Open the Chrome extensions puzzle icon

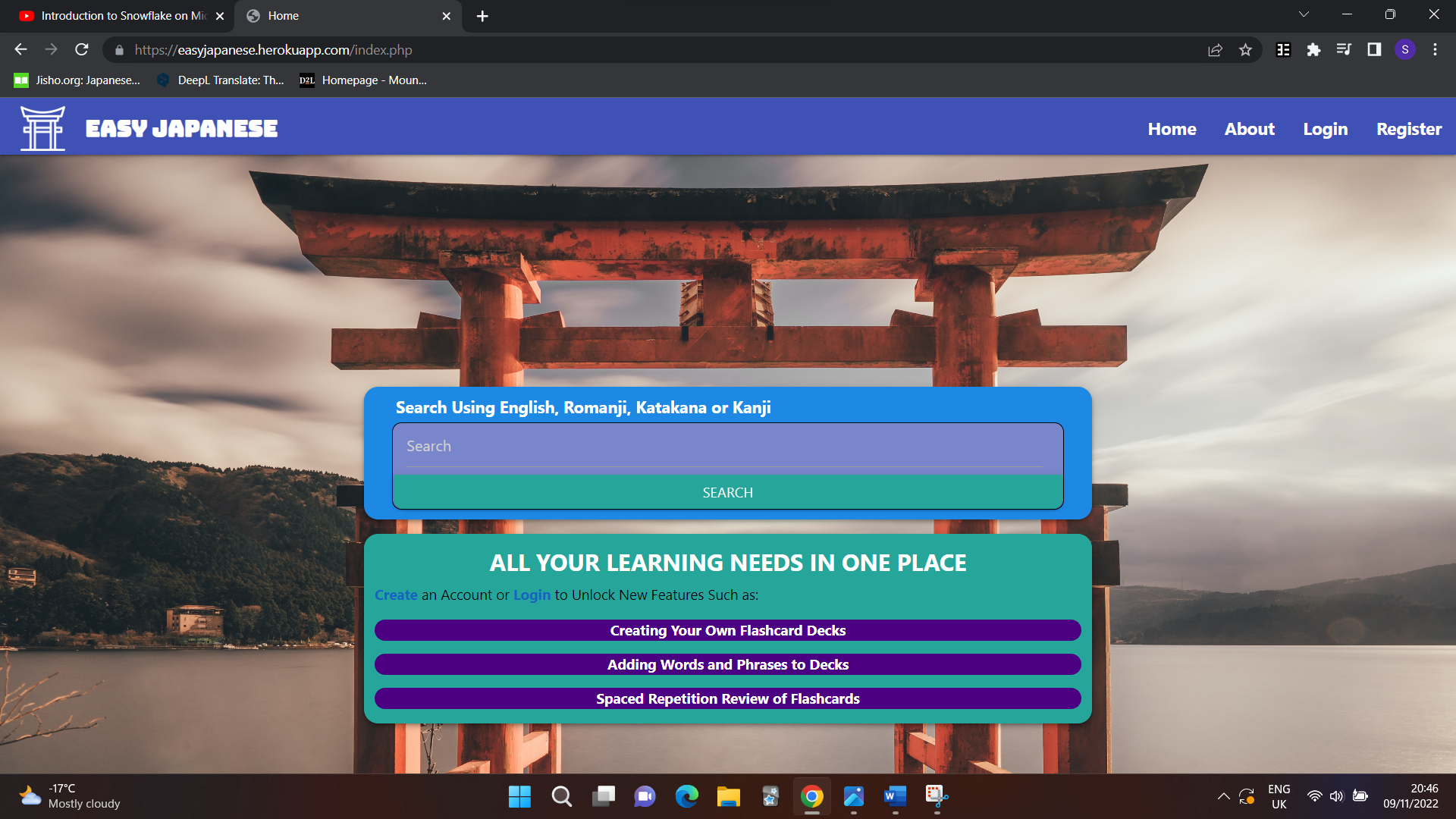[x=1313, y=50]
